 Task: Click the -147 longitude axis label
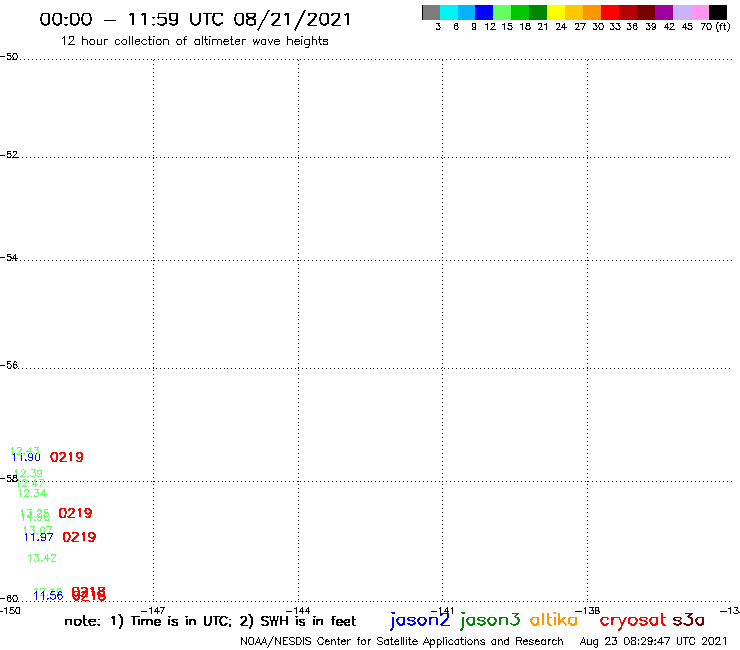tap(153, 611)
